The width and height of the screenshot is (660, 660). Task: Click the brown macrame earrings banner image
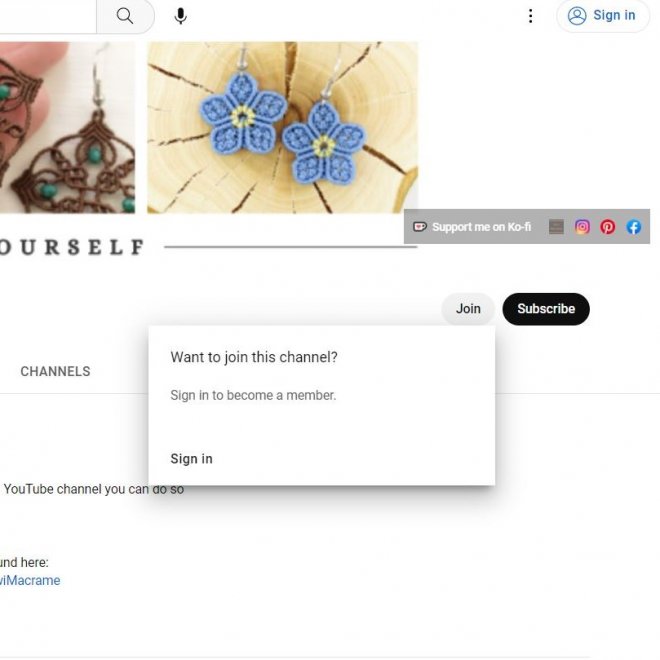pyautogui.click(x=67, y=128)
